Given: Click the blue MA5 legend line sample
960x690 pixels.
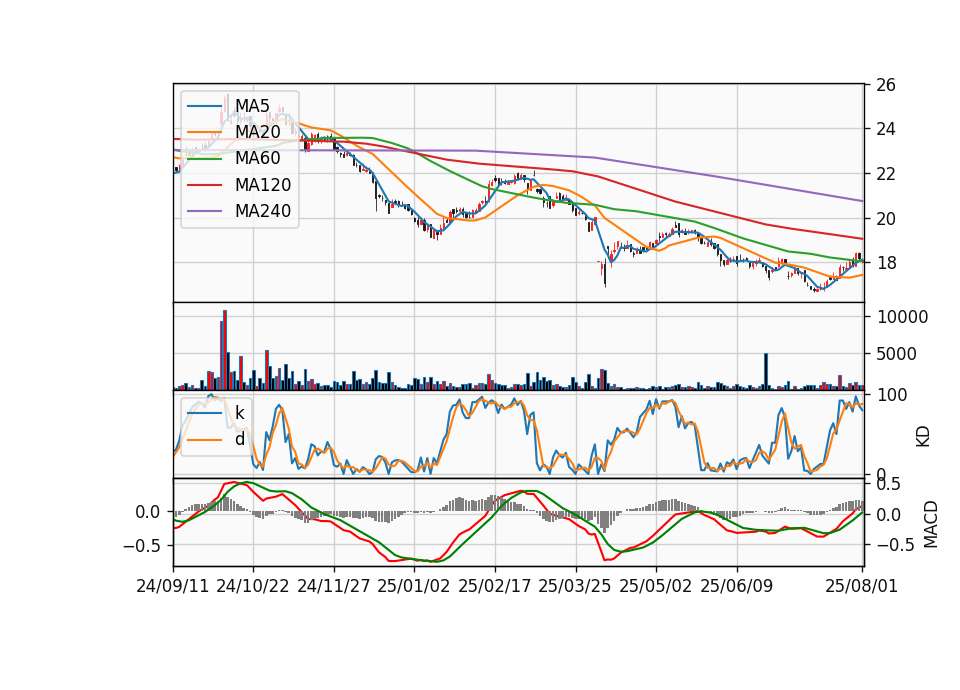Looking at the screenshot, I should point(204,106).
